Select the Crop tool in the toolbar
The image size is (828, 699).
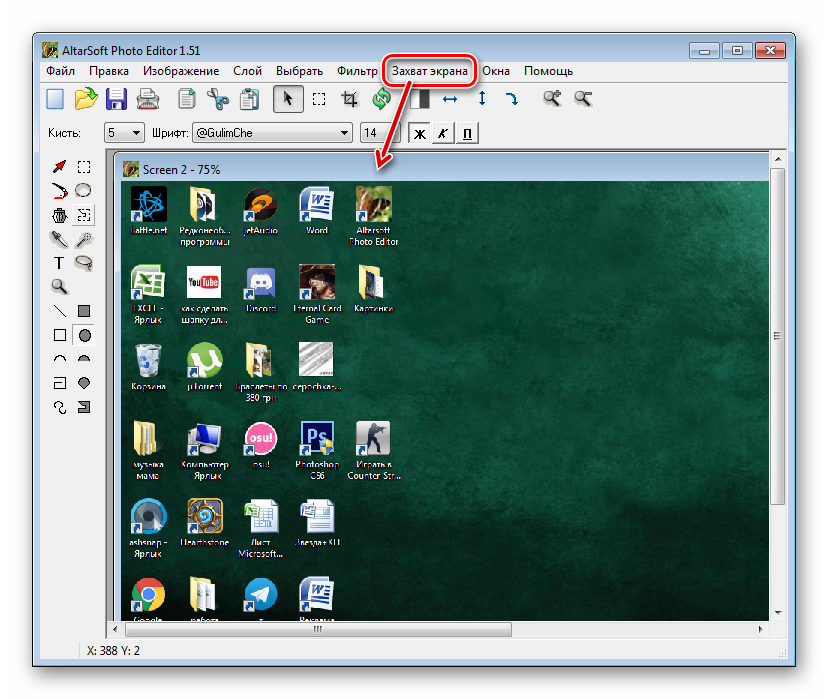coord(349,99)
